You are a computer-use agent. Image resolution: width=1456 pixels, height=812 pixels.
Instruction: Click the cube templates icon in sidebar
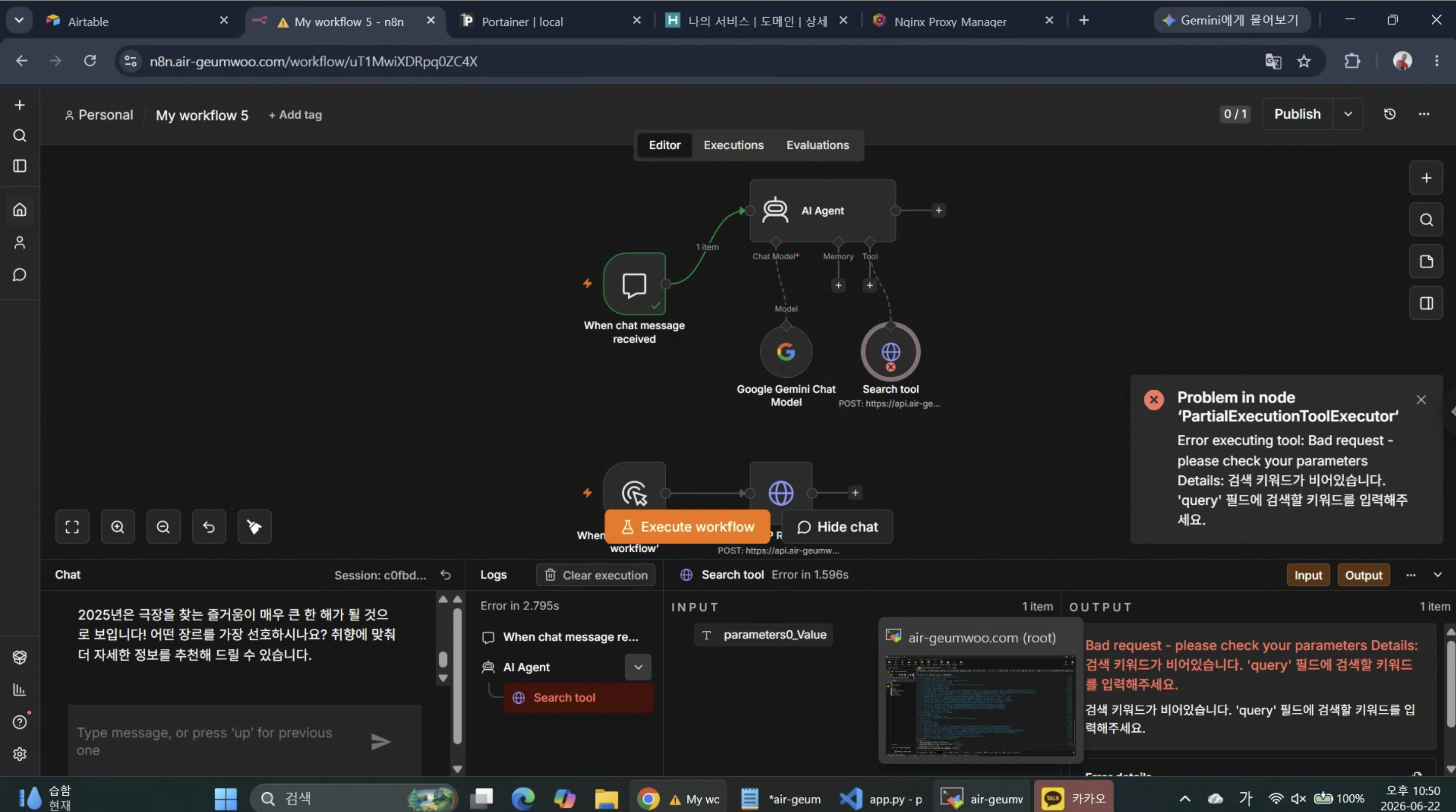click(20, 657)
